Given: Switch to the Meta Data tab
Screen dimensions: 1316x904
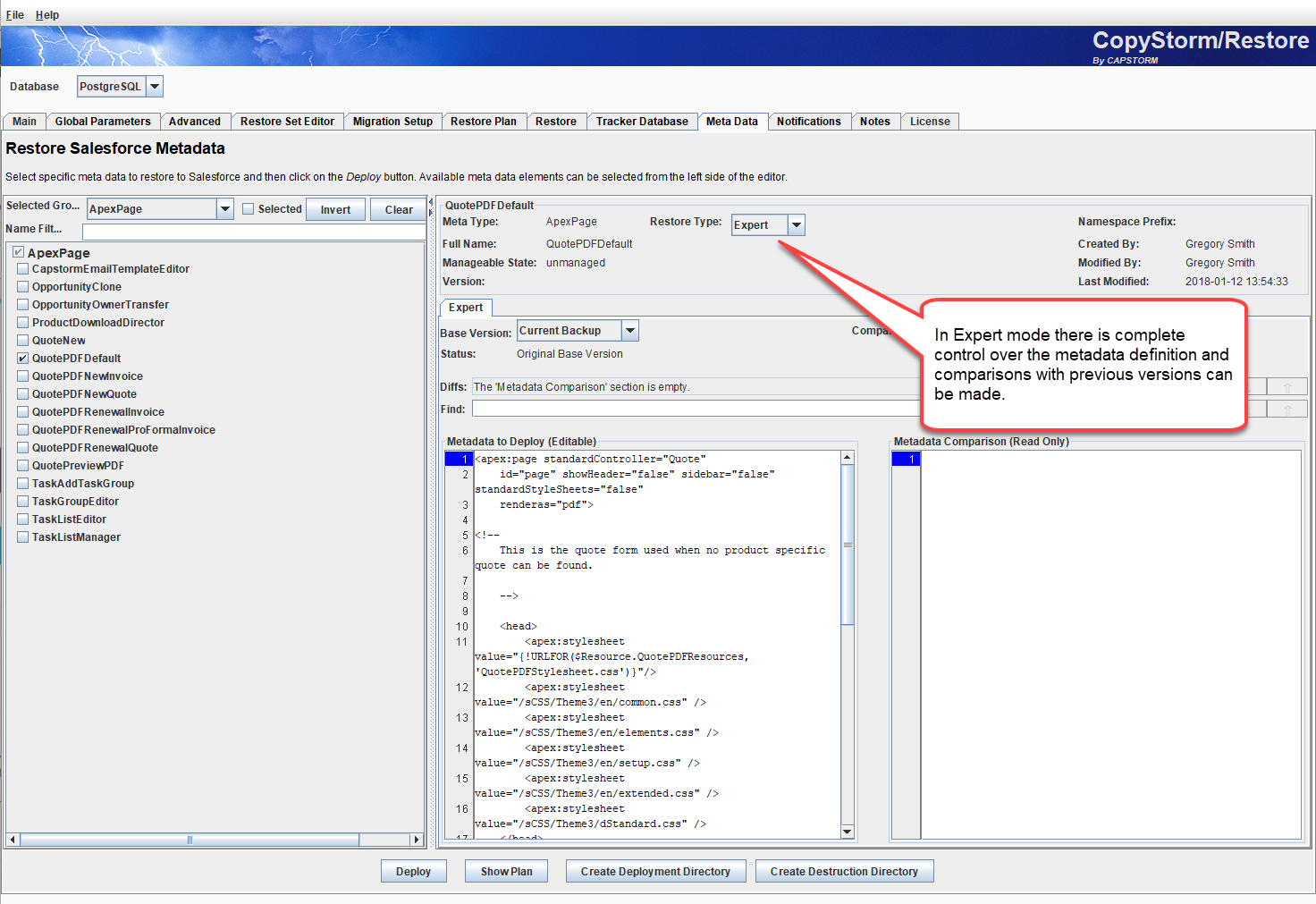Looking at the screenshot, I should coord(732,122).
